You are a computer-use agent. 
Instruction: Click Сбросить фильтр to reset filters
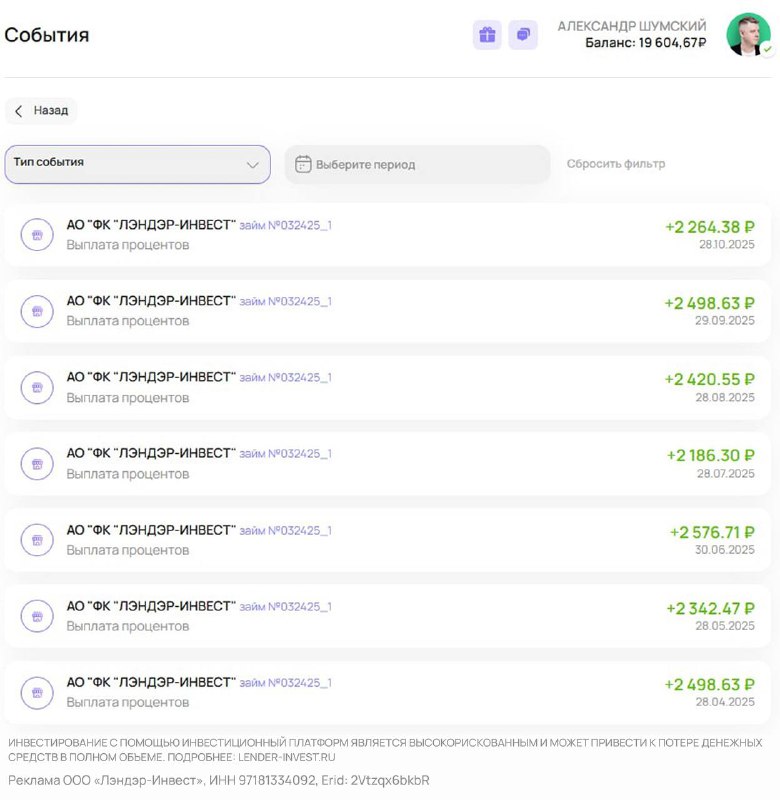click(x=616, y=164)
